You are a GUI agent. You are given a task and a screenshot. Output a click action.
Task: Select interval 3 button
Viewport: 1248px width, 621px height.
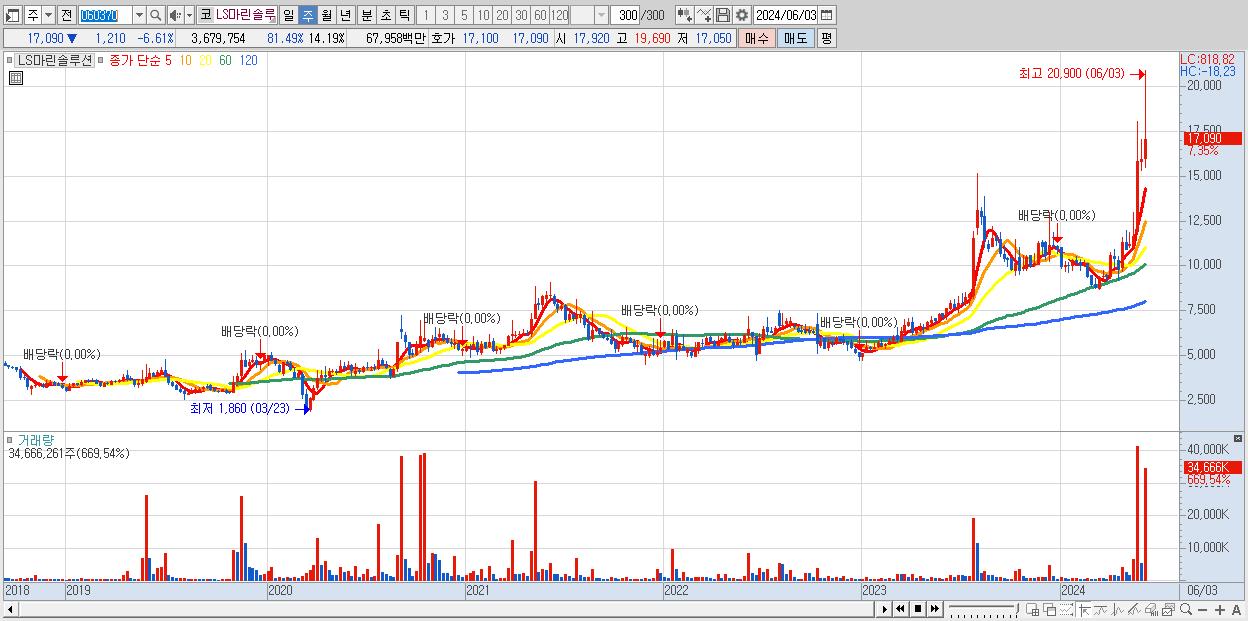[x=445, y=15]
